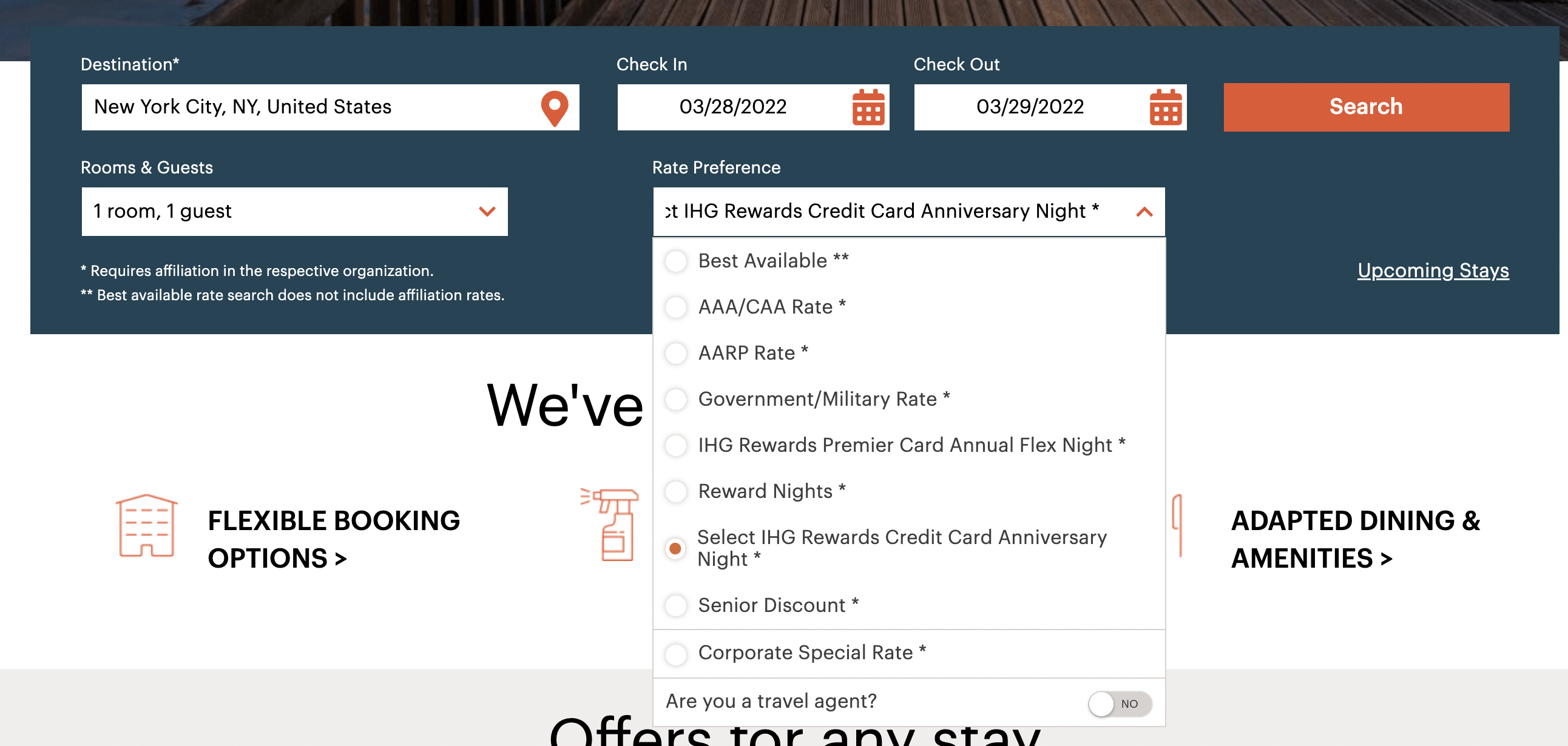Select the Senior Discount rate

tap(675, 605)
